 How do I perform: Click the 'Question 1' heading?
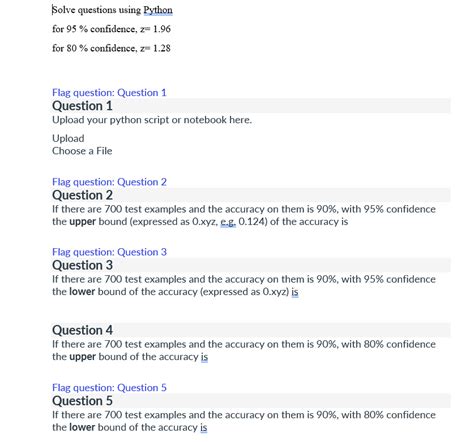(82, 106)
